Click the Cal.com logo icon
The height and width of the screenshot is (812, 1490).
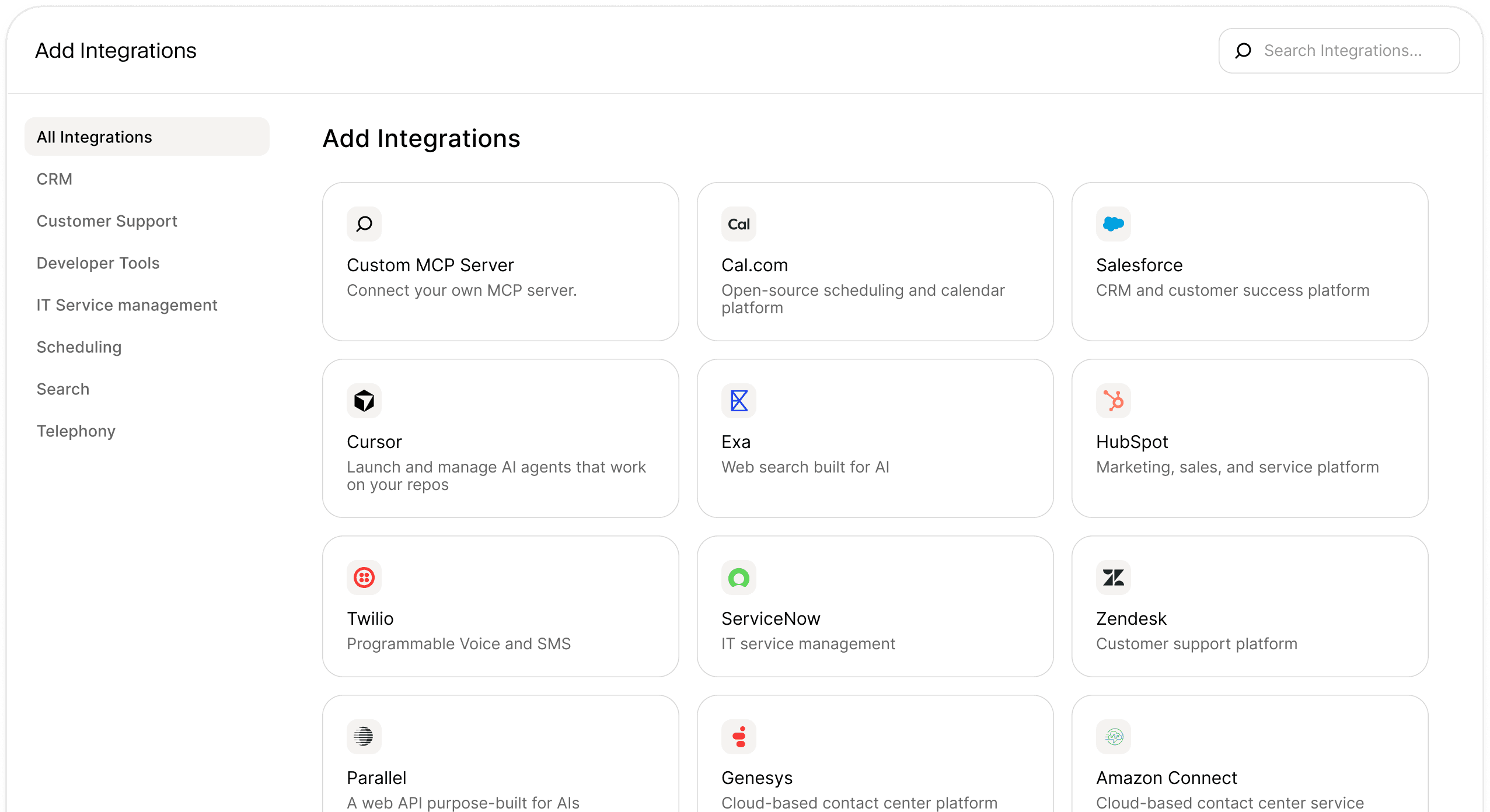739,224
